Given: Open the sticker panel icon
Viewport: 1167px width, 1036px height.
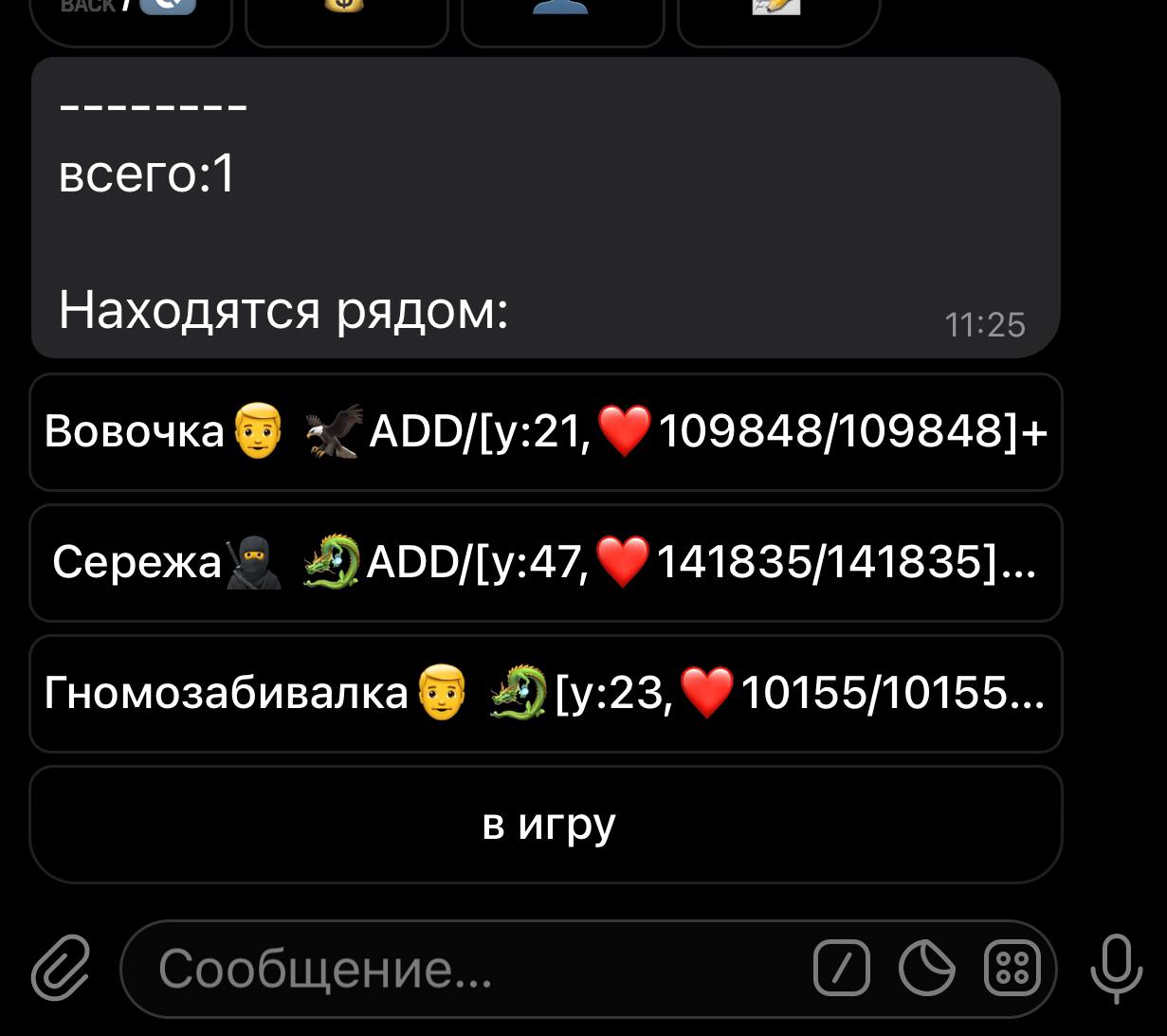Looking at the screenshot, I should tap(926, 968).
